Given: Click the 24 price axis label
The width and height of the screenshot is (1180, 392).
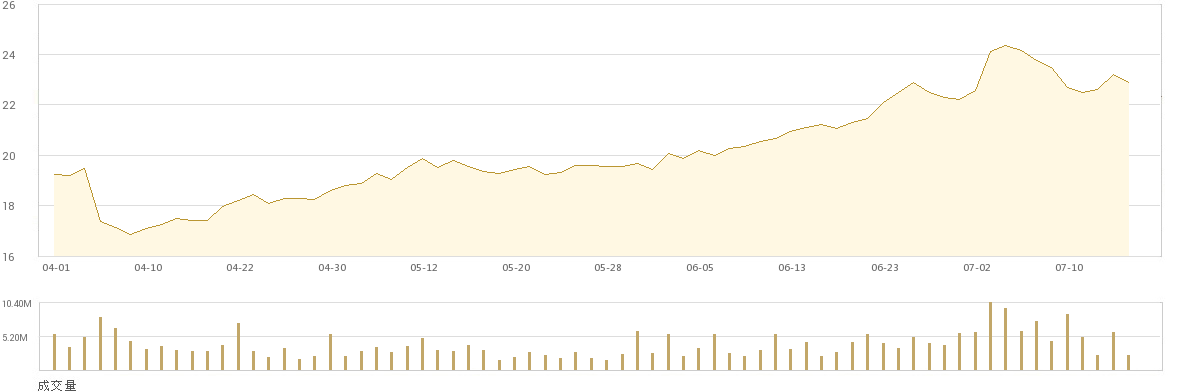Looking at the screenshot, I should pos(11,55).
